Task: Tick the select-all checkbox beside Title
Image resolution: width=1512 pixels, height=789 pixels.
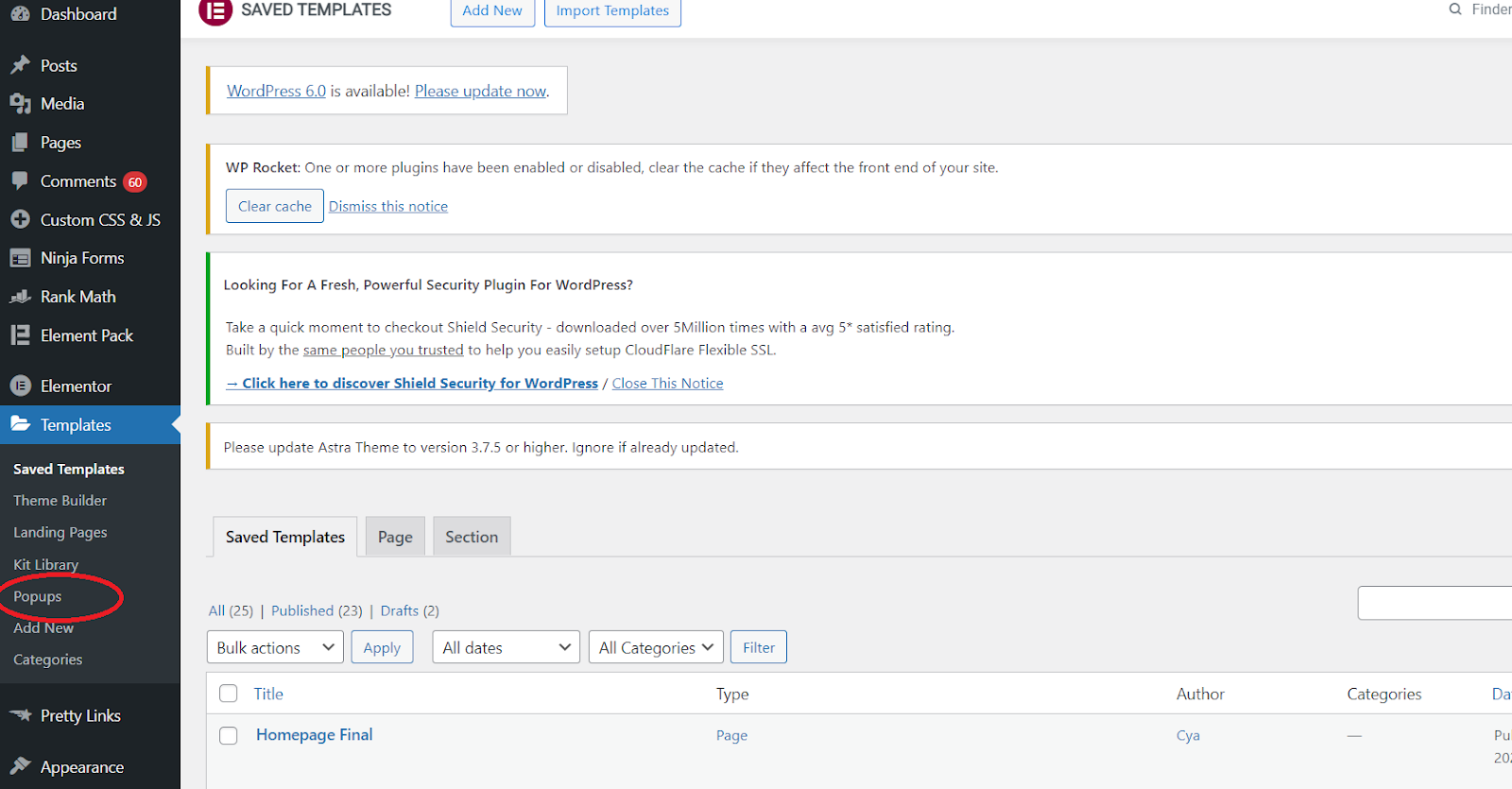Action: [x=228, y=694]
